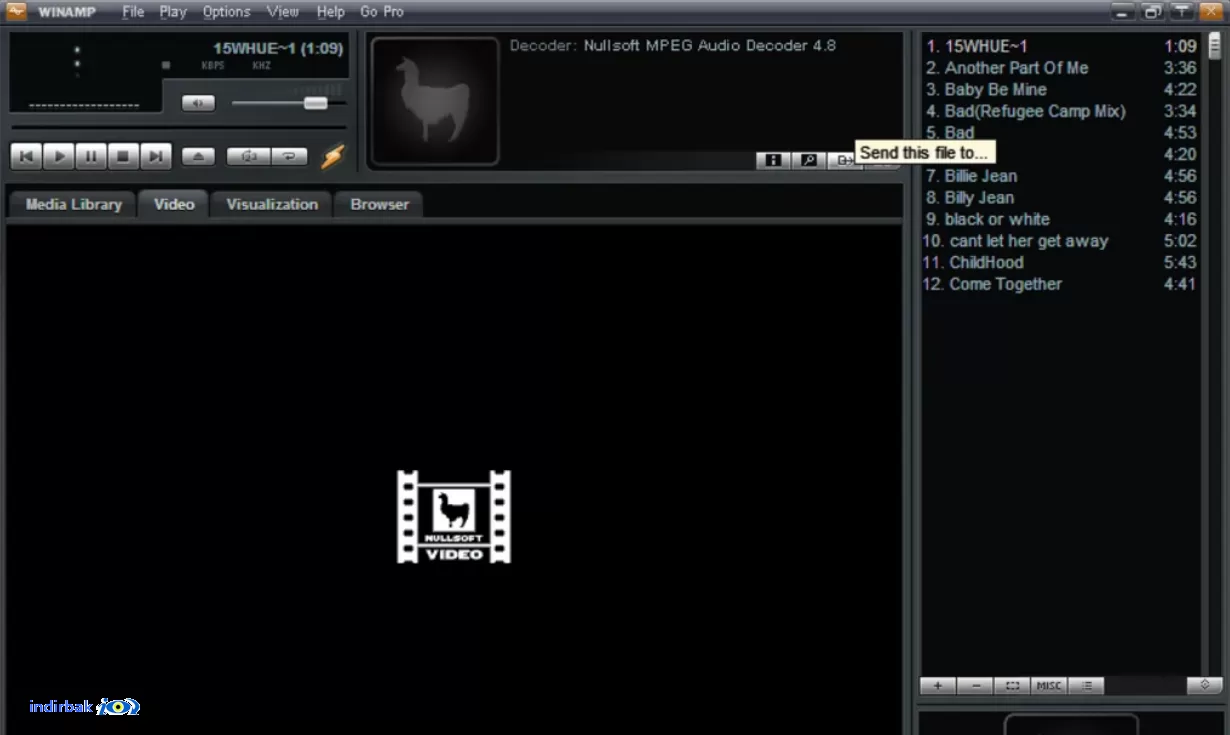
Task: Close the Winamp window
Action: (1211, 12)
